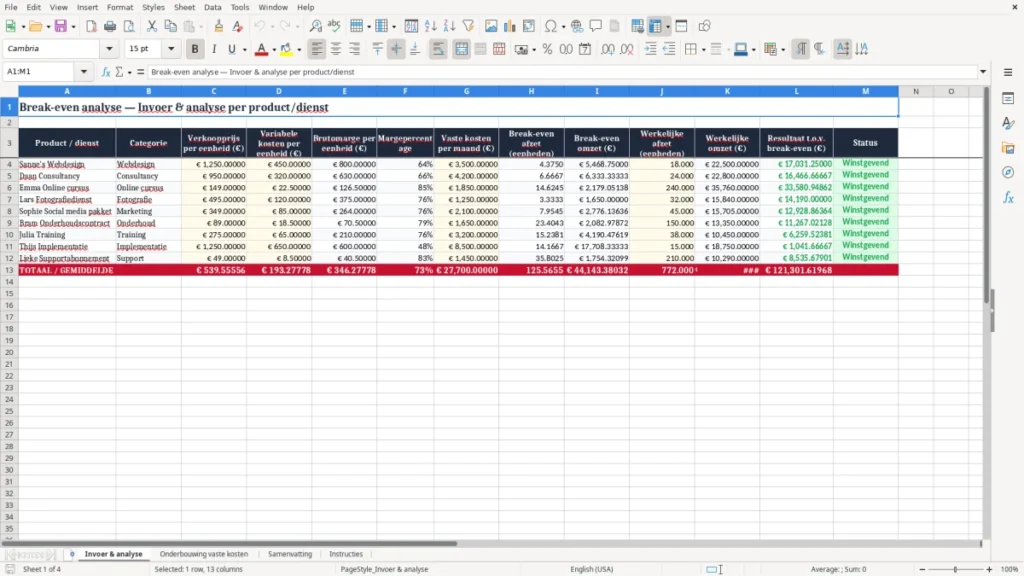Expand the formula bar arrow
1024x576 pixels.
pyautogui.click(x=983, y=72)
